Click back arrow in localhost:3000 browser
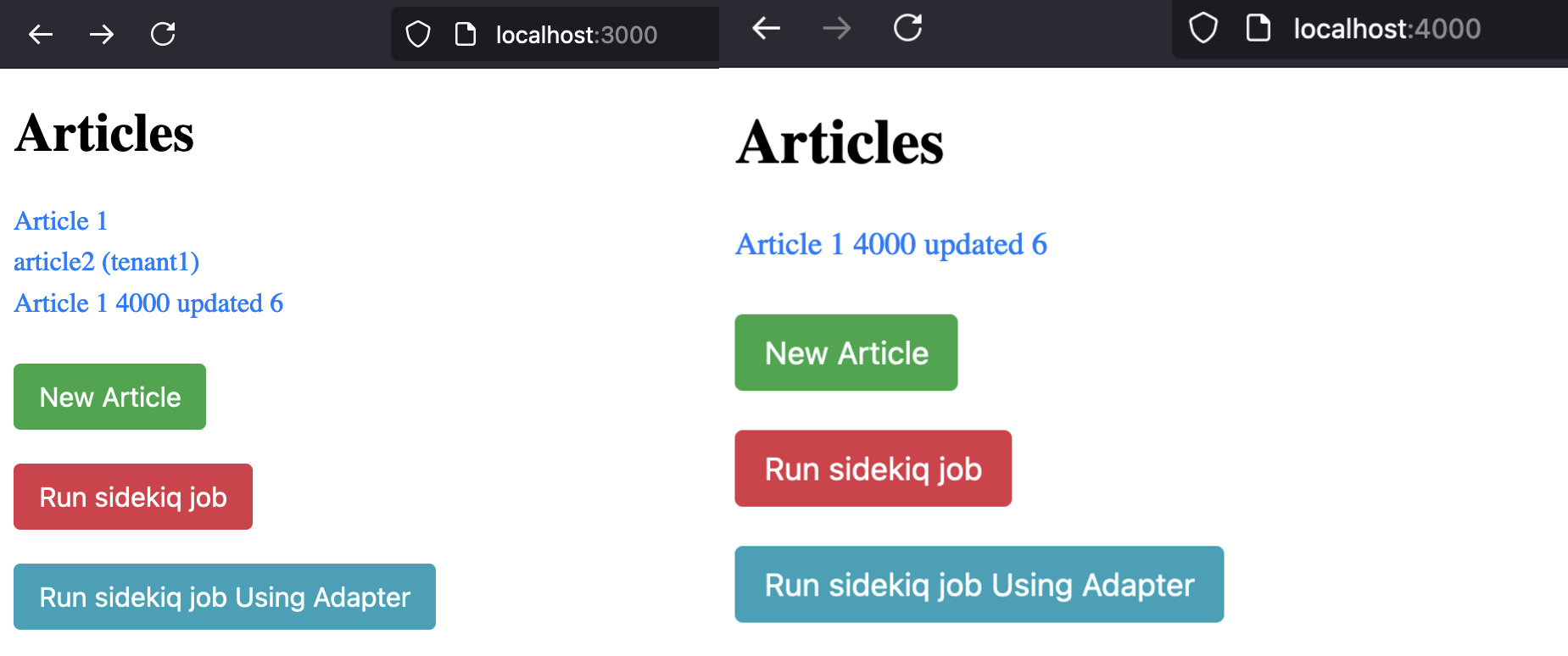 click(41, 35)
